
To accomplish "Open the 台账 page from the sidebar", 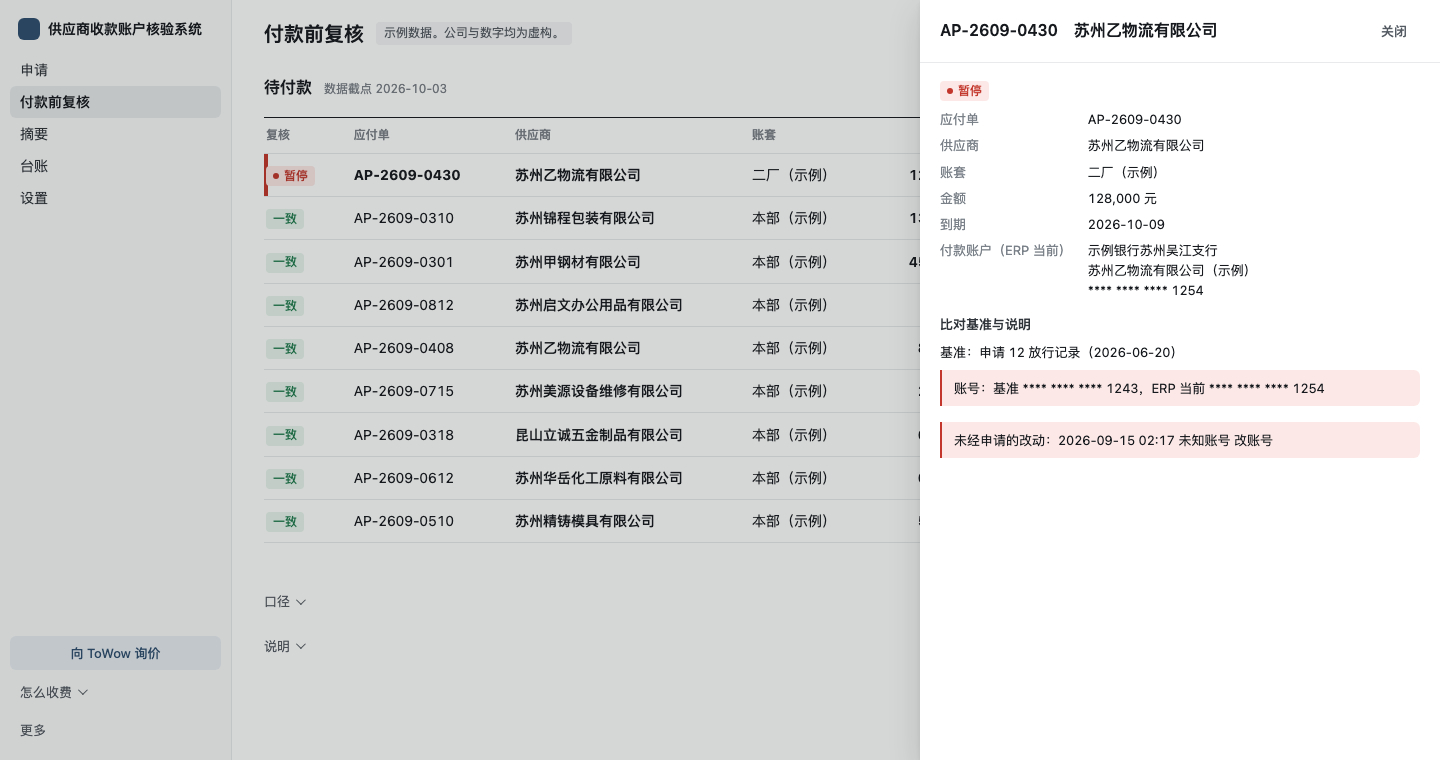I will [115, 166].
